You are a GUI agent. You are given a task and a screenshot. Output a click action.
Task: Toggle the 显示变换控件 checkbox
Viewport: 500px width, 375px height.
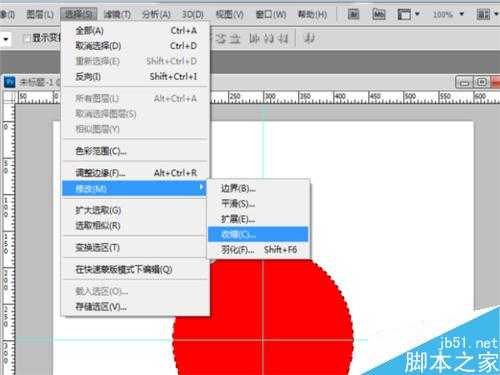pos(26,39)
